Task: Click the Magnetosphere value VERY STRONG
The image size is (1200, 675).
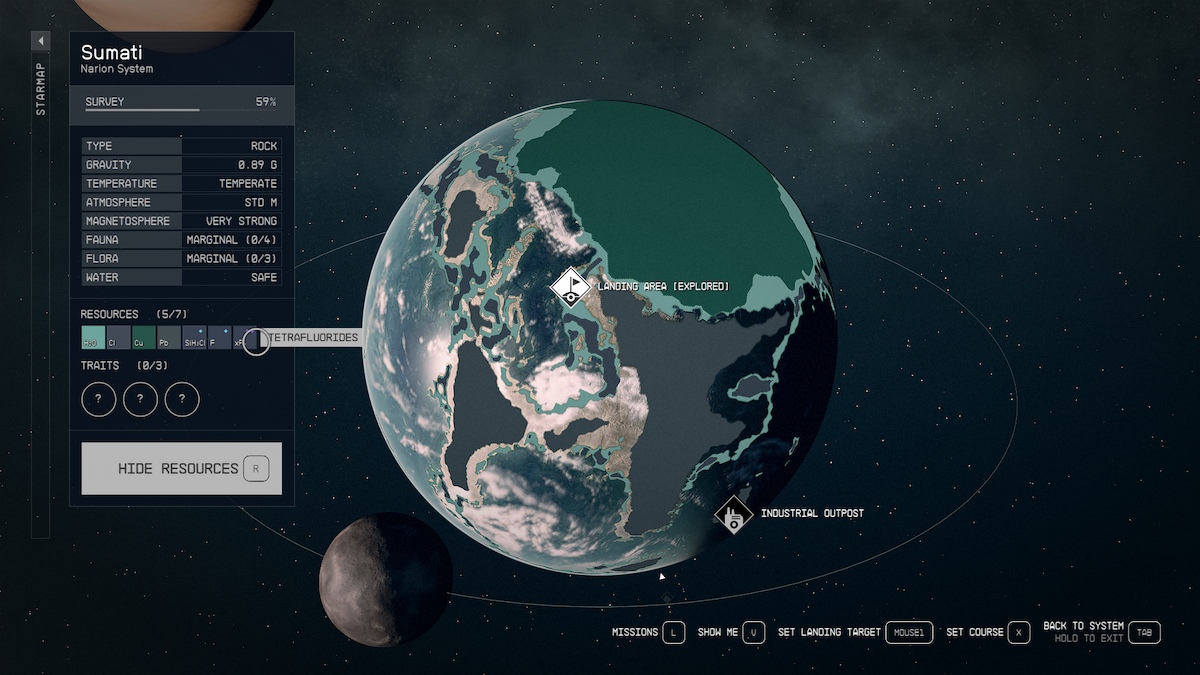Action: (x=242, y=221)
